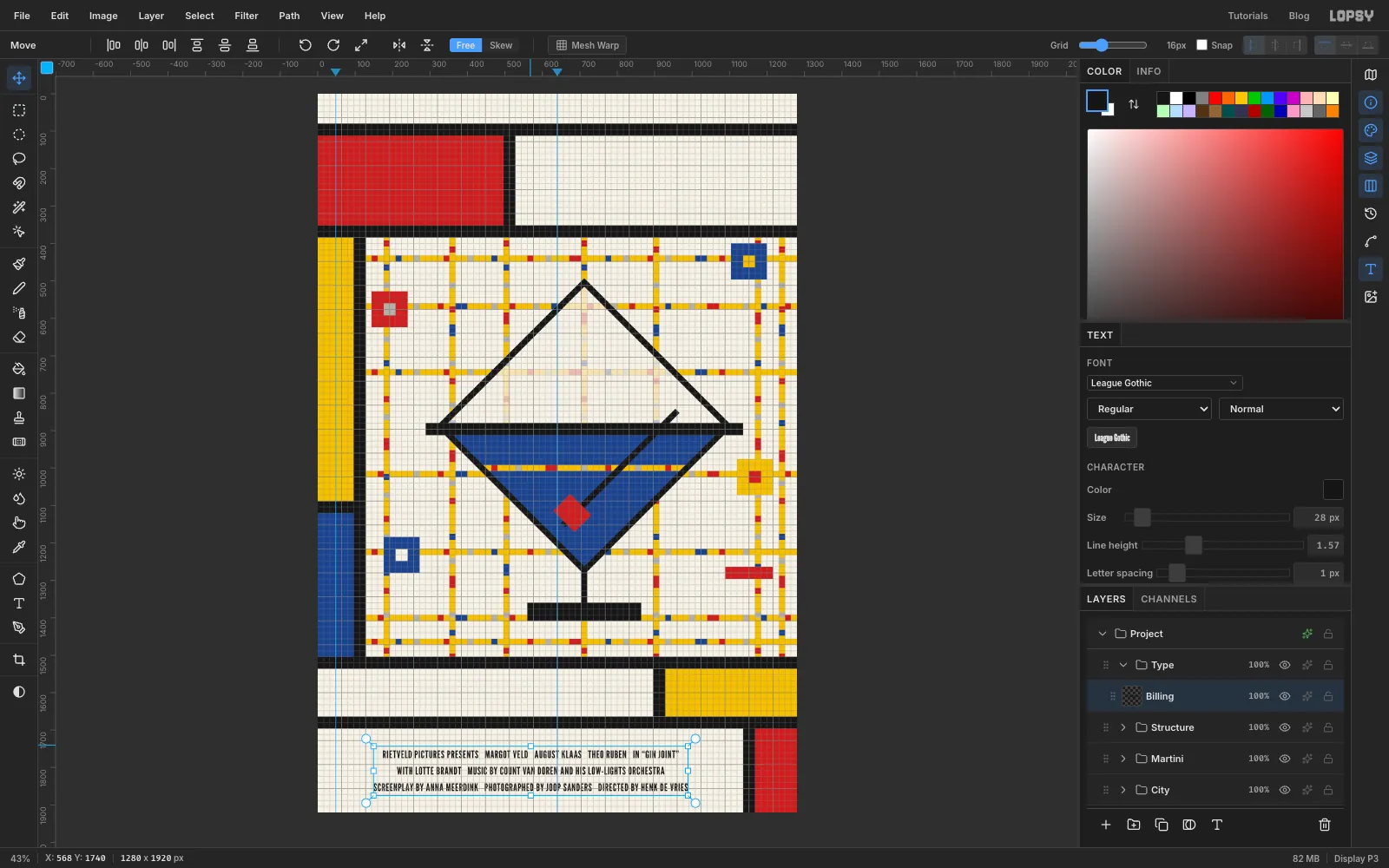
Task: Pick the eraser tool
Action: 19,337
